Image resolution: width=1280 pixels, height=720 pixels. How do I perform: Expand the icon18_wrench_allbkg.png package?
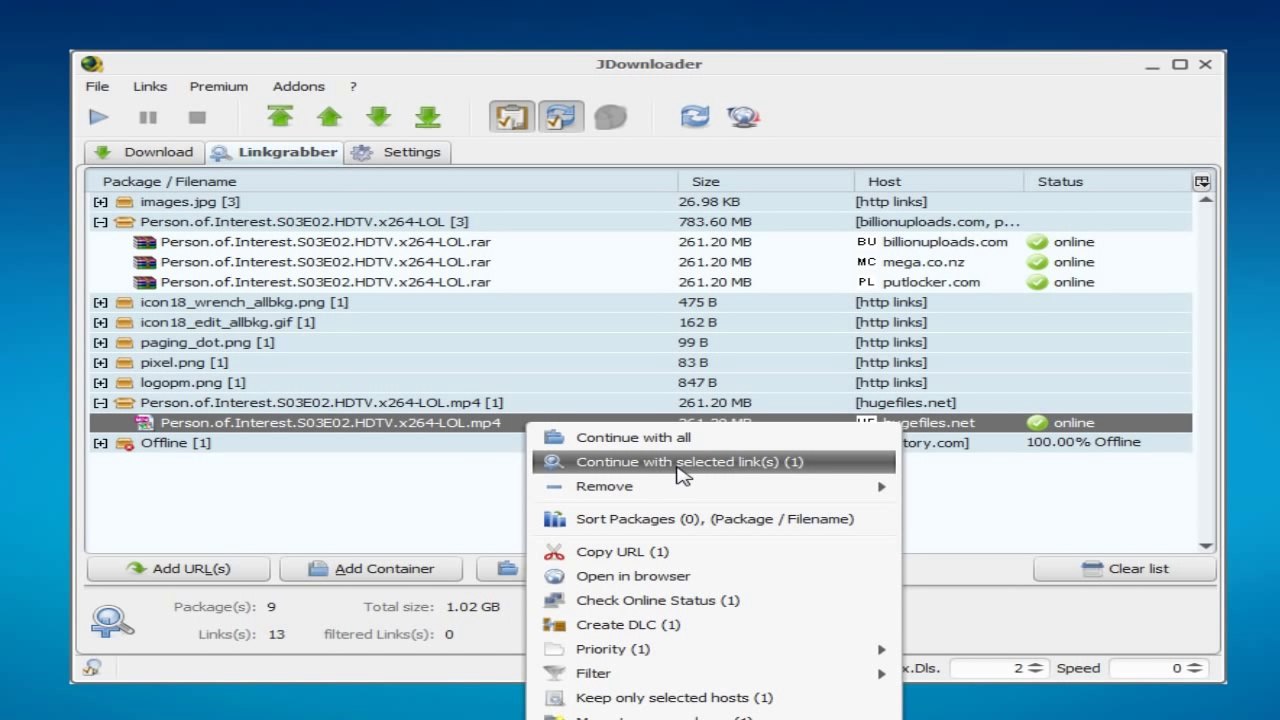100,302
